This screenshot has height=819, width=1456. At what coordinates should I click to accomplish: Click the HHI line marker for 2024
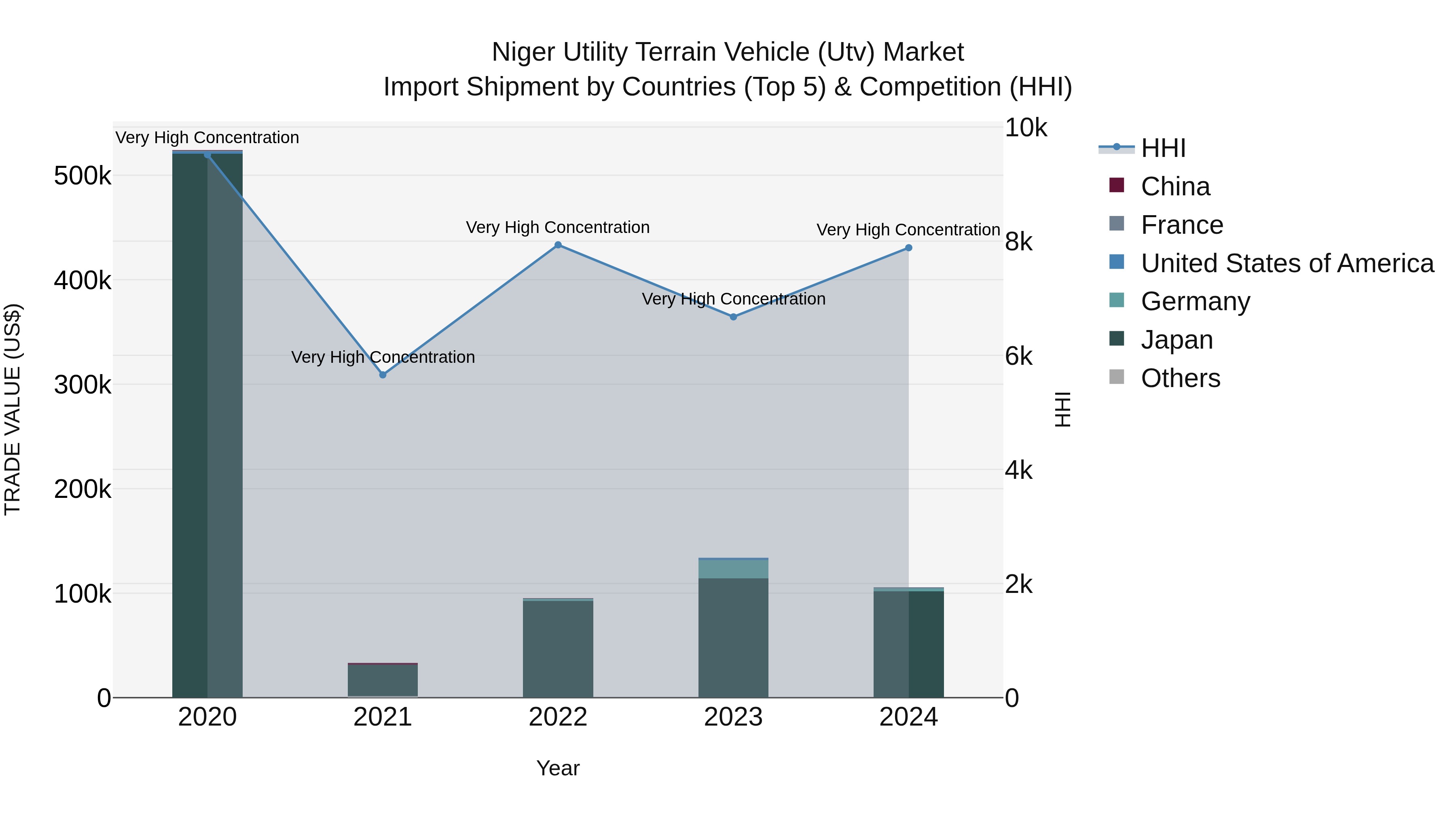[x=908, y=248]
